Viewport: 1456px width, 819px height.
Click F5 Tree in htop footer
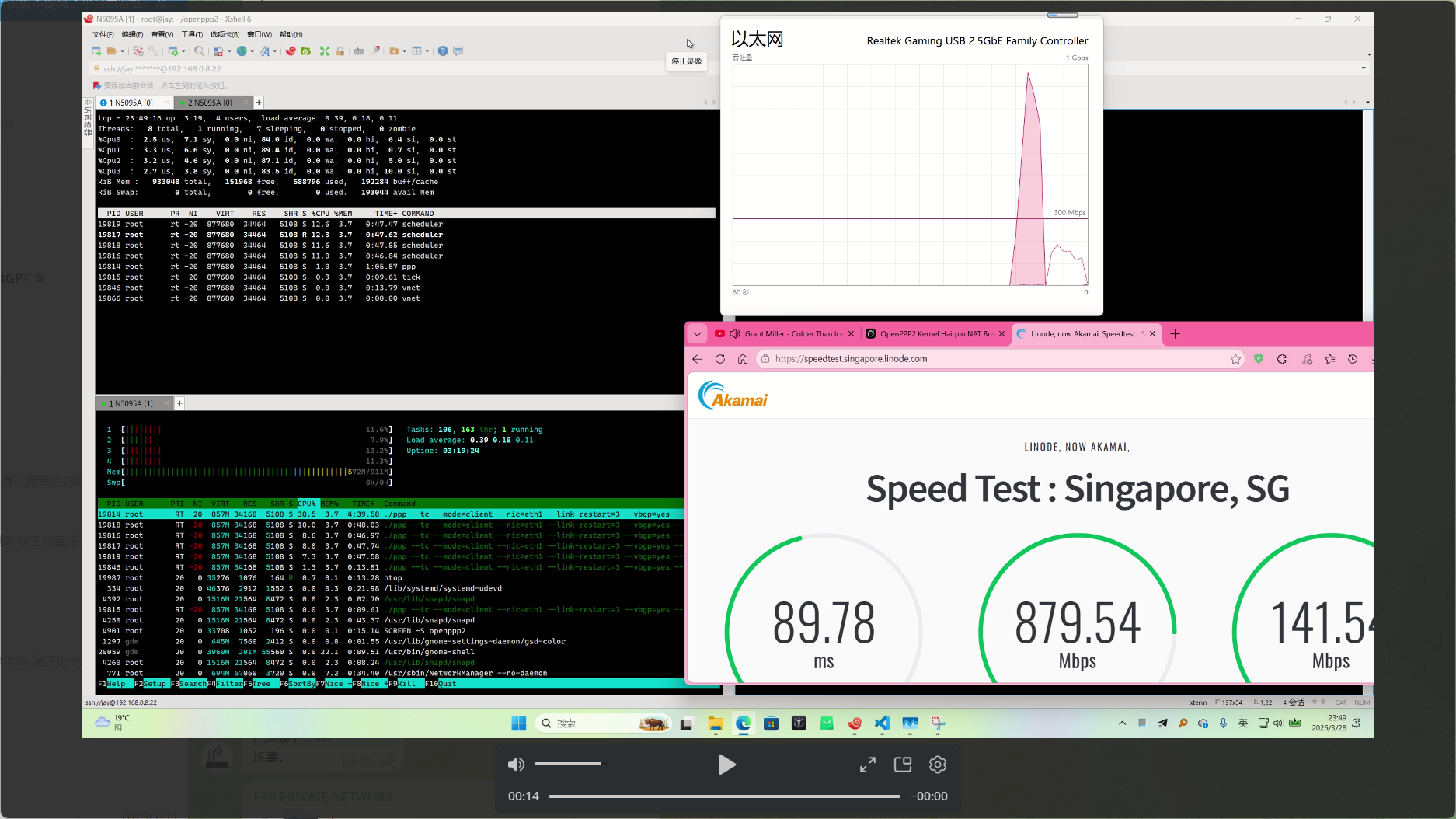pos(261,684)
